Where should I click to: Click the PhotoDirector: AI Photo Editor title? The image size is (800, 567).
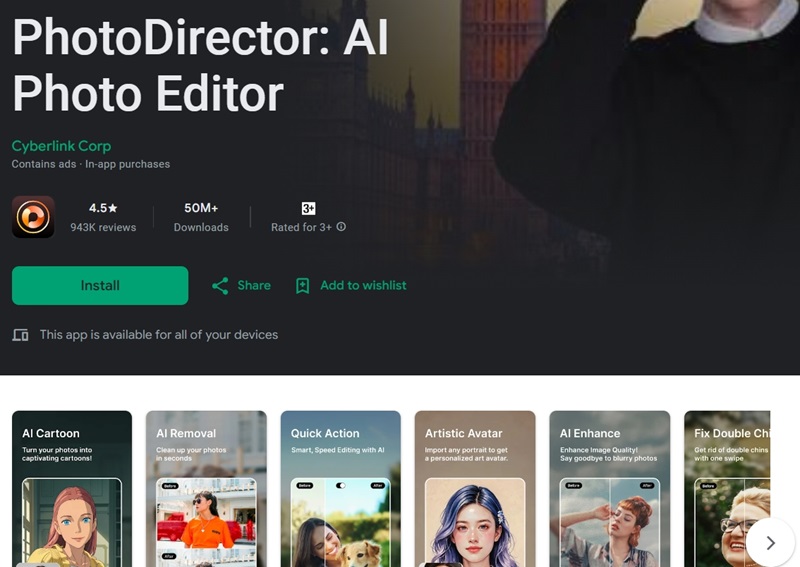pos(200,65)
